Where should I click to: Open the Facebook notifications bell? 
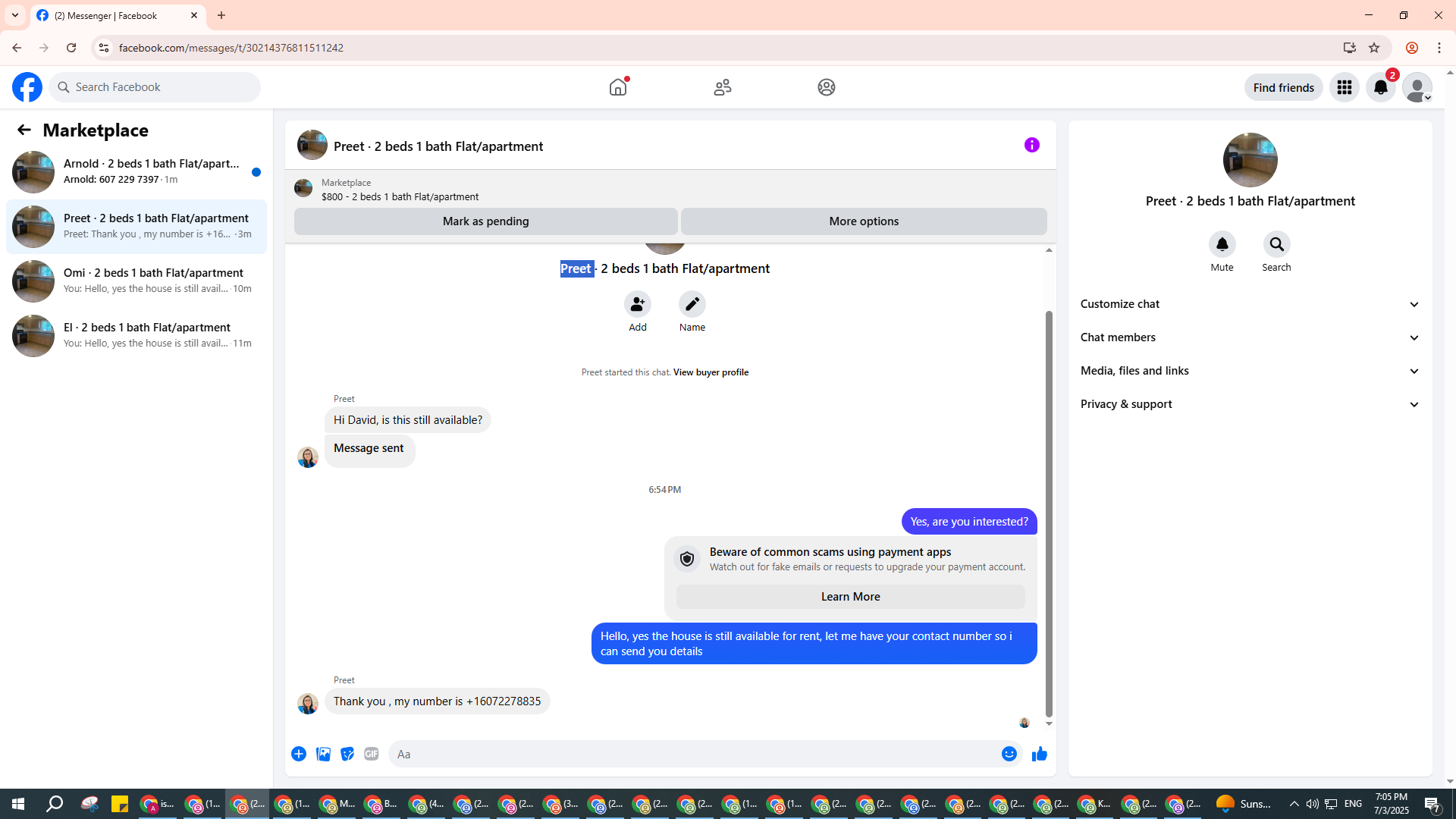click(x=1380, y=87)
